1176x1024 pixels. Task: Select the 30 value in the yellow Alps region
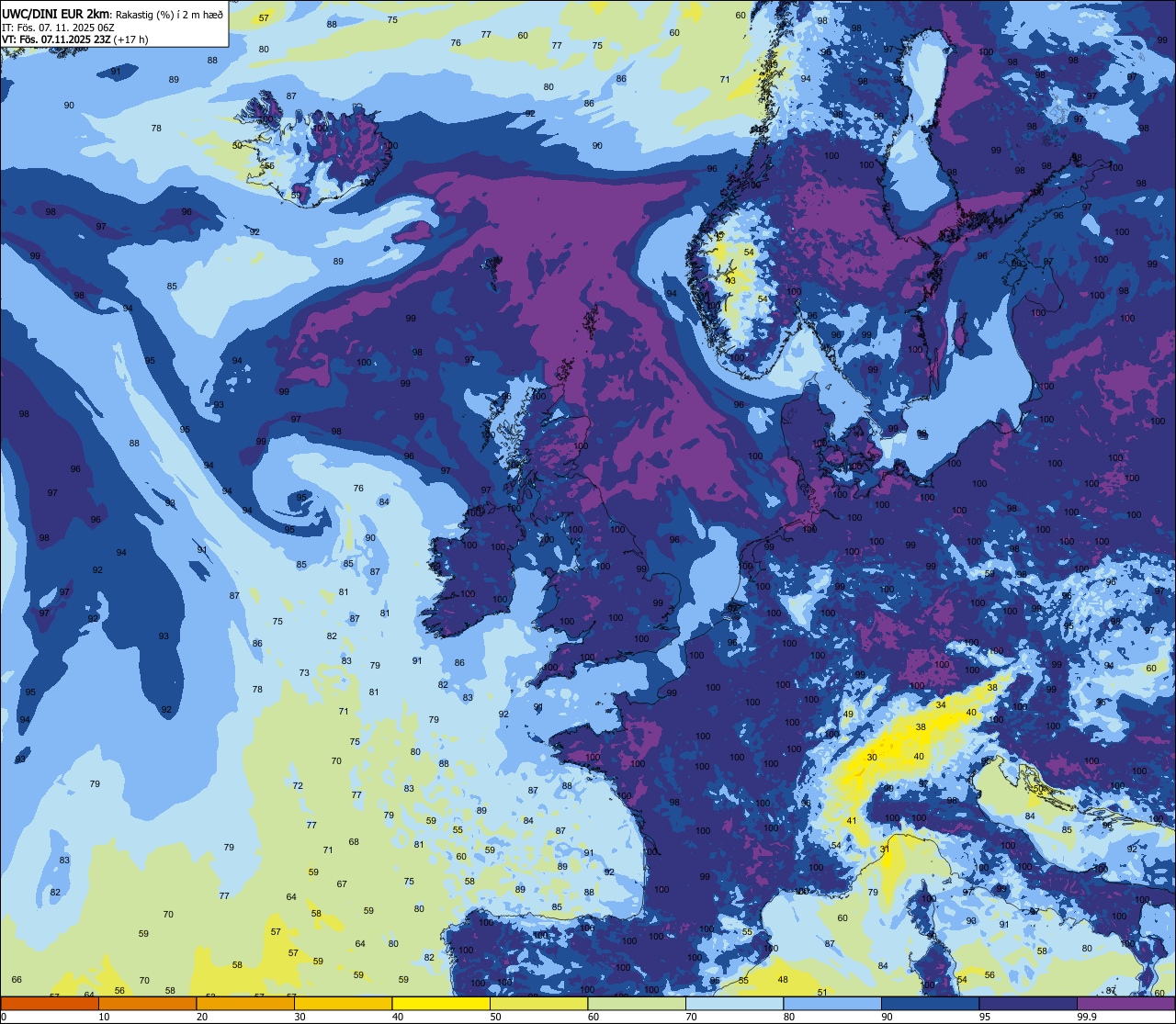(872, 757)
